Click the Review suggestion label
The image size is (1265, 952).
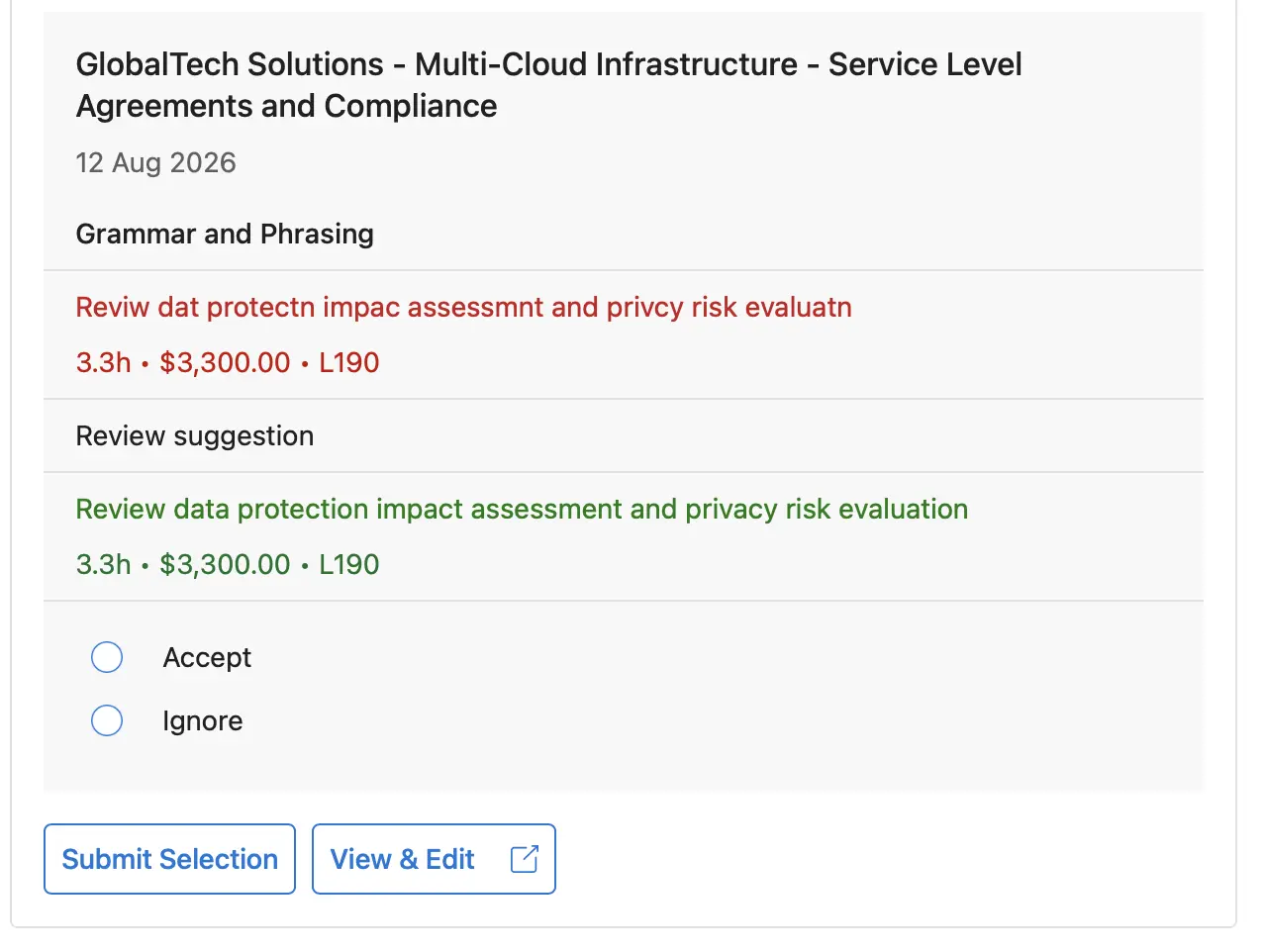(x=195, y=436)
